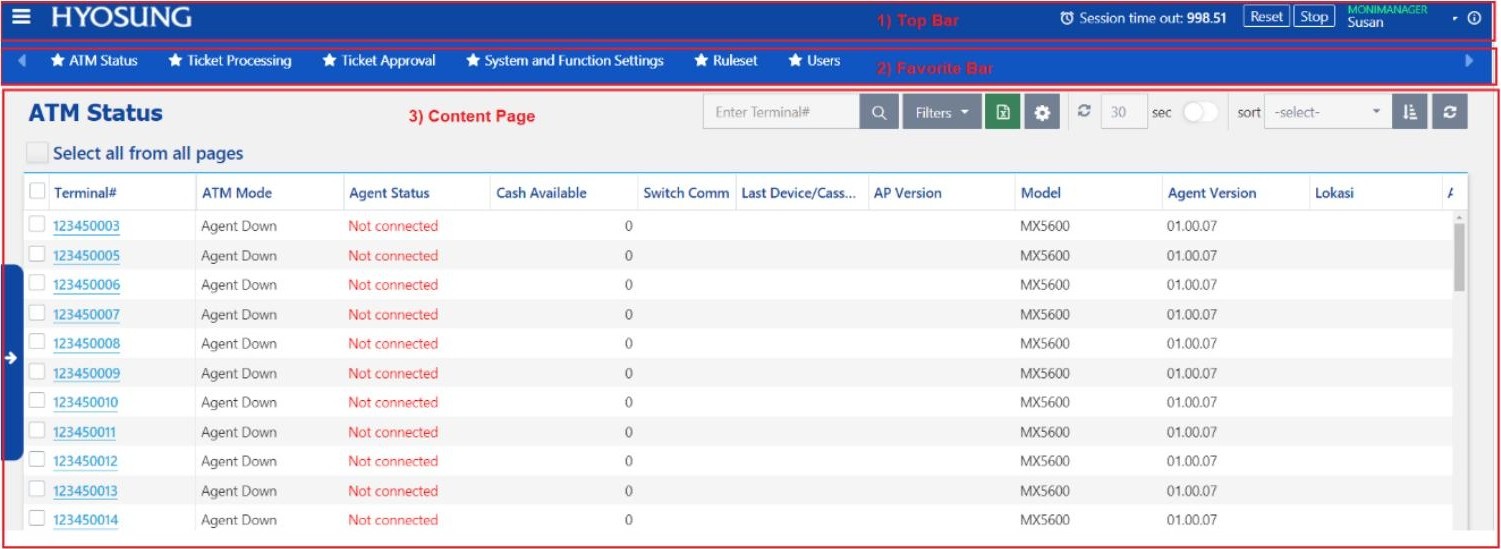Click 'Not connected' in row 123450003
The width and height of the screenshot is (1501, 549).
point(393,226)
